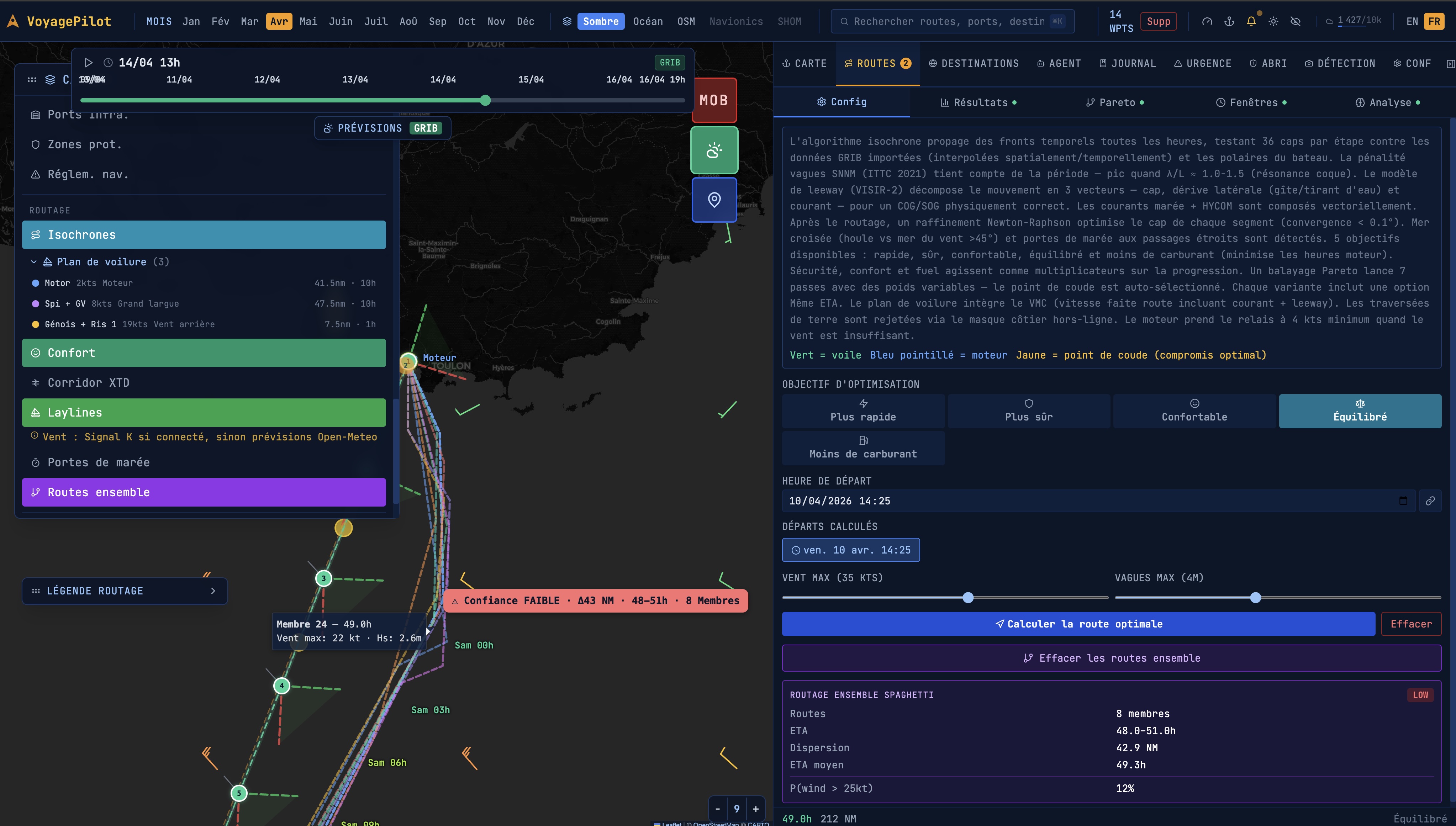This screenshot has height=826, width=1456.
Task: Click the Heure de départ date field
Action: [1098, 501]
